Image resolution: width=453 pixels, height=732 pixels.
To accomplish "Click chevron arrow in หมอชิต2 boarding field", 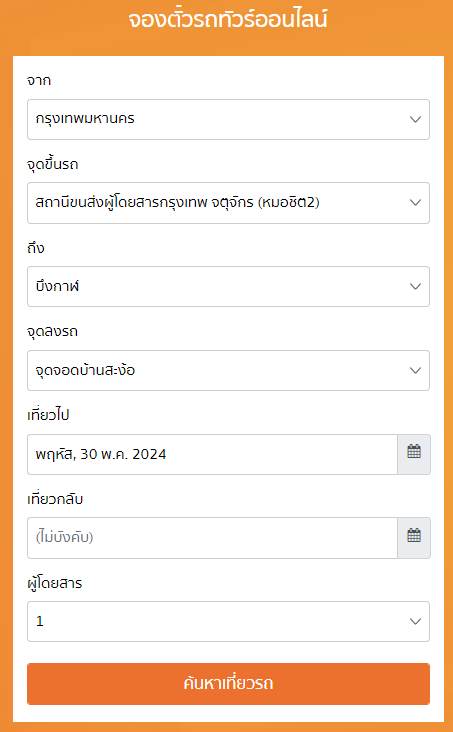I will [415, 203].
